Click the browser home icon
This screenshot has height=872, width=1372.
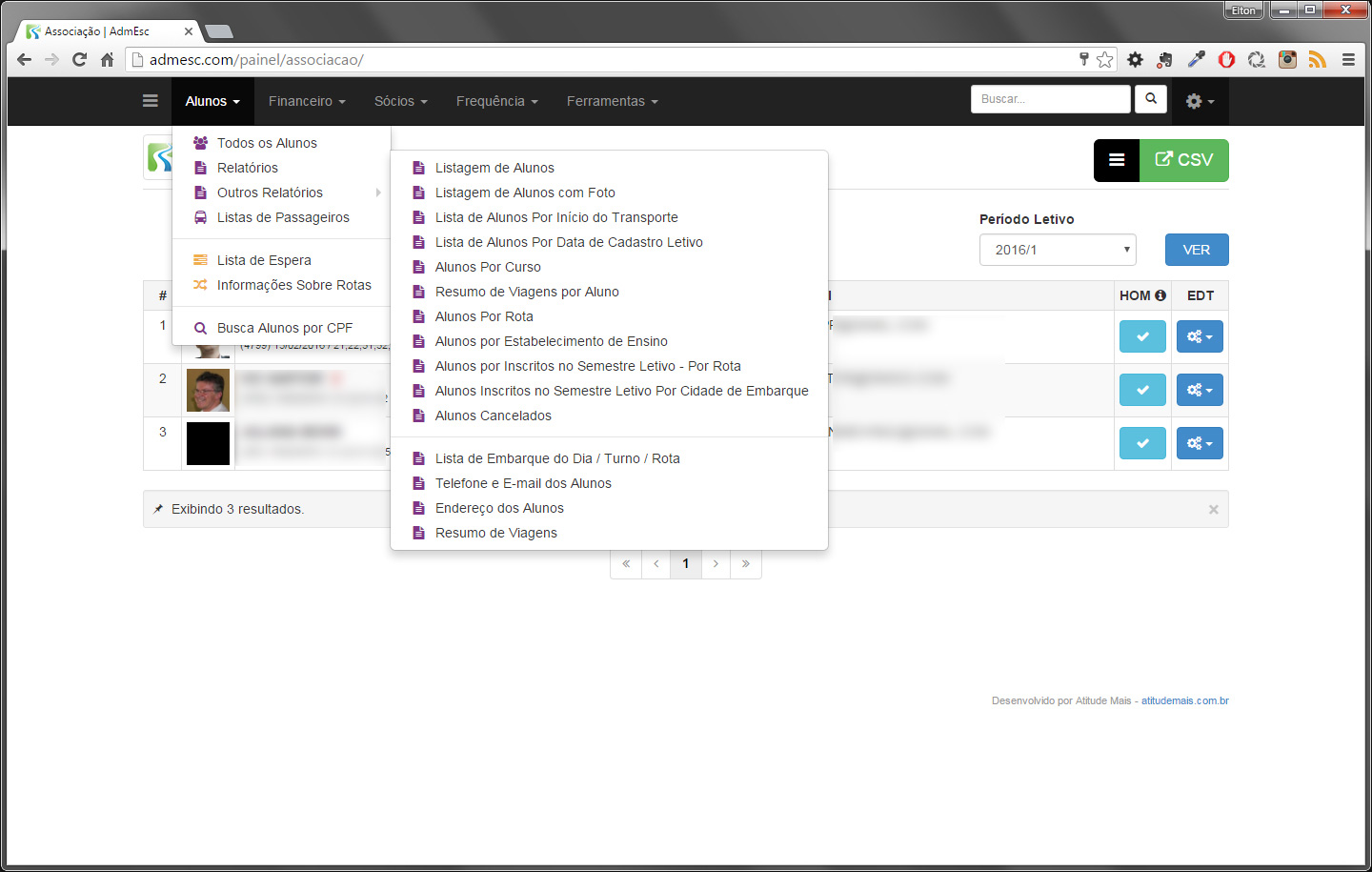point(107,60)
